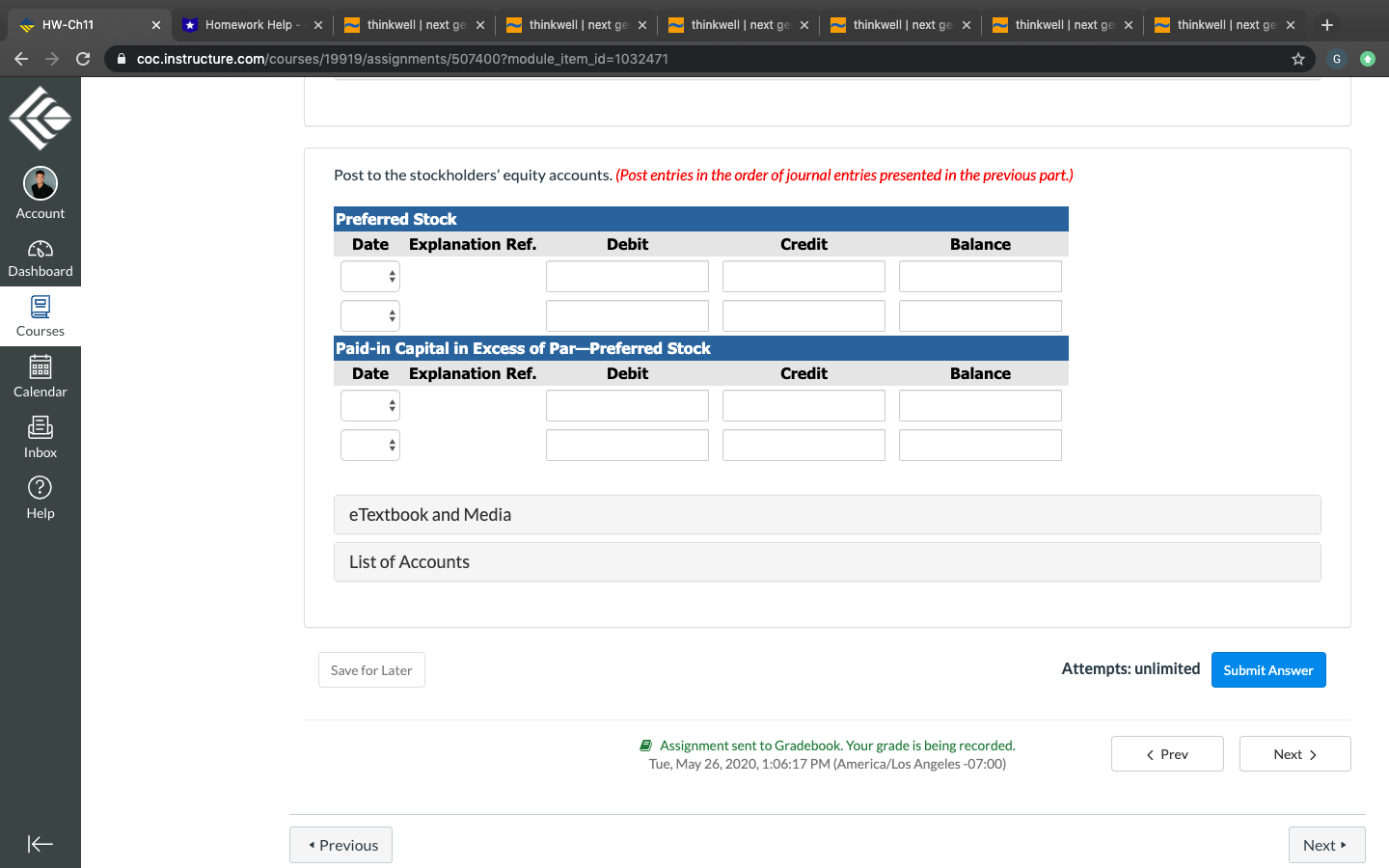The height and width of the screenshot is (868, 1389).
Task: Click the bottom Next module item button
Action: (x=1327, y=845)
